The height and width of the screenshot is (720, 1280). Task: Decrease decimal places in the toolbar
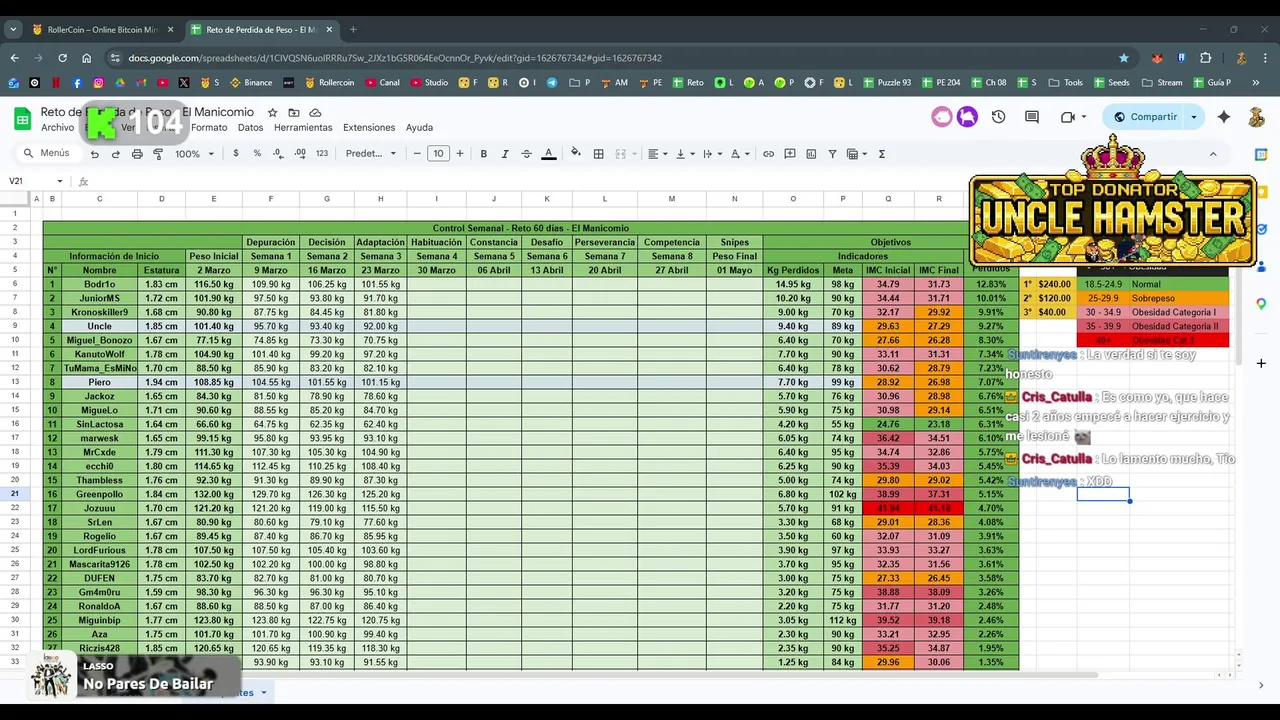point(278,154)
